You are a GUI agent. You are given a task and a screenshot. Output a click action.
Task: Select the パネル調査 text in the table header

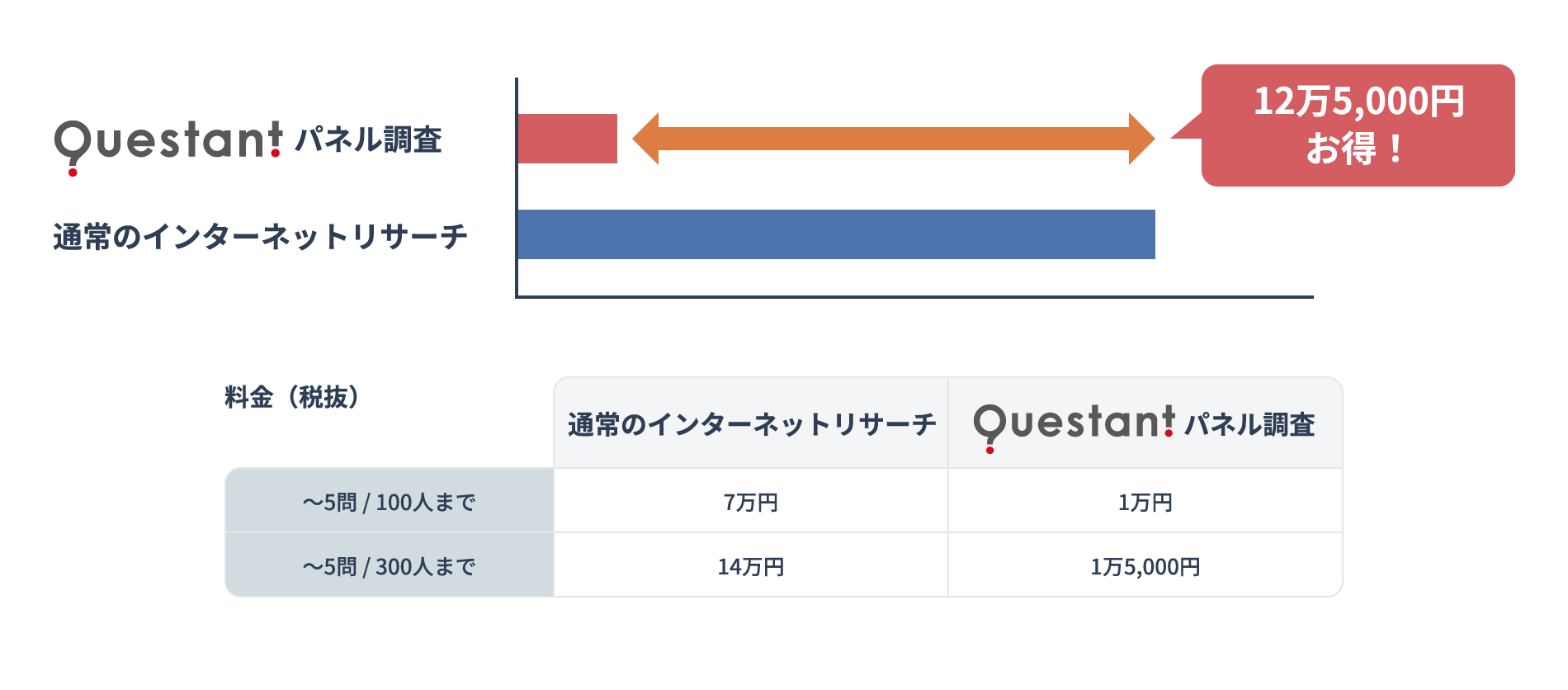1249,424
